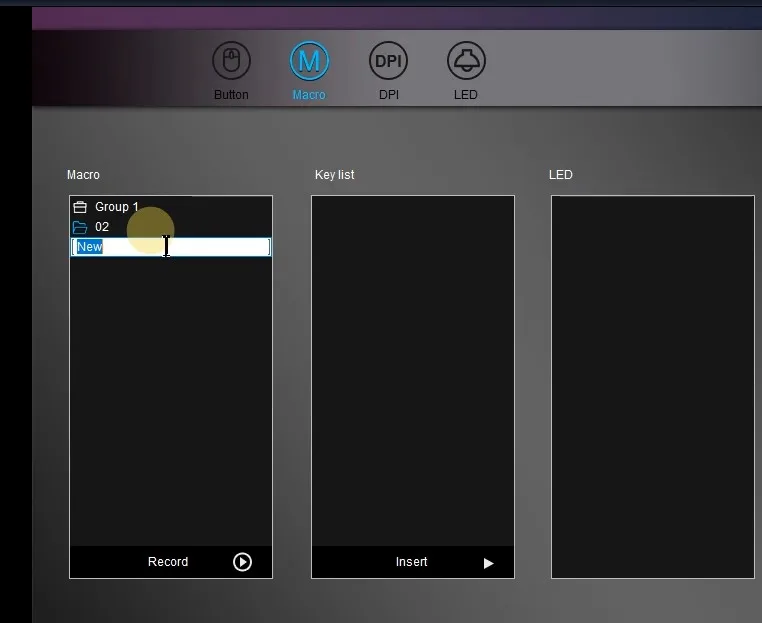This screenshot has width=762, height=623.
Task: Select macro folder 02
Action: (102, 227)
